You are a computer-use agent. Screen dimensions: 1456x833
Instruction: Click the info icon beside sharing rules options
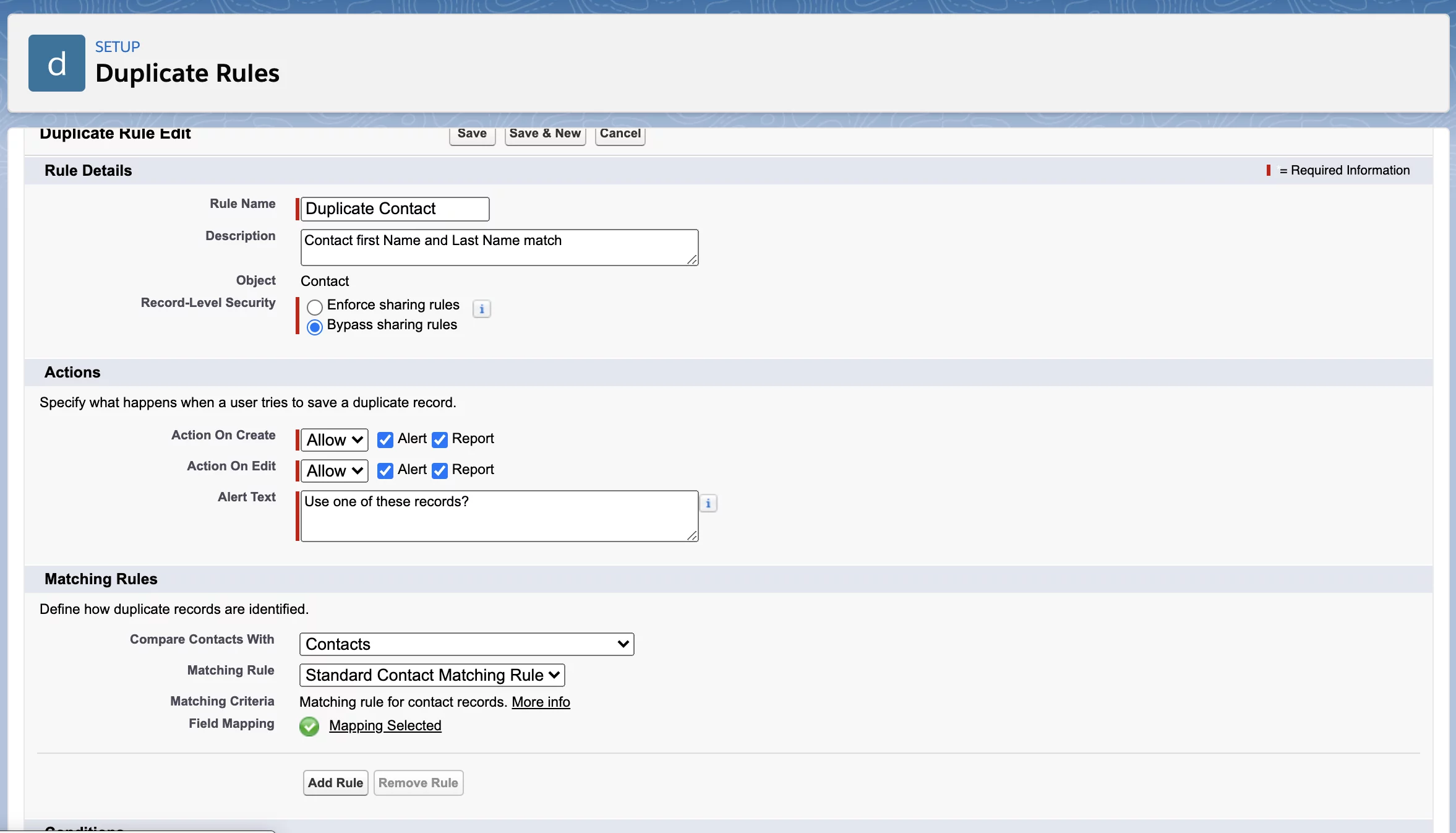coord(481,309)
